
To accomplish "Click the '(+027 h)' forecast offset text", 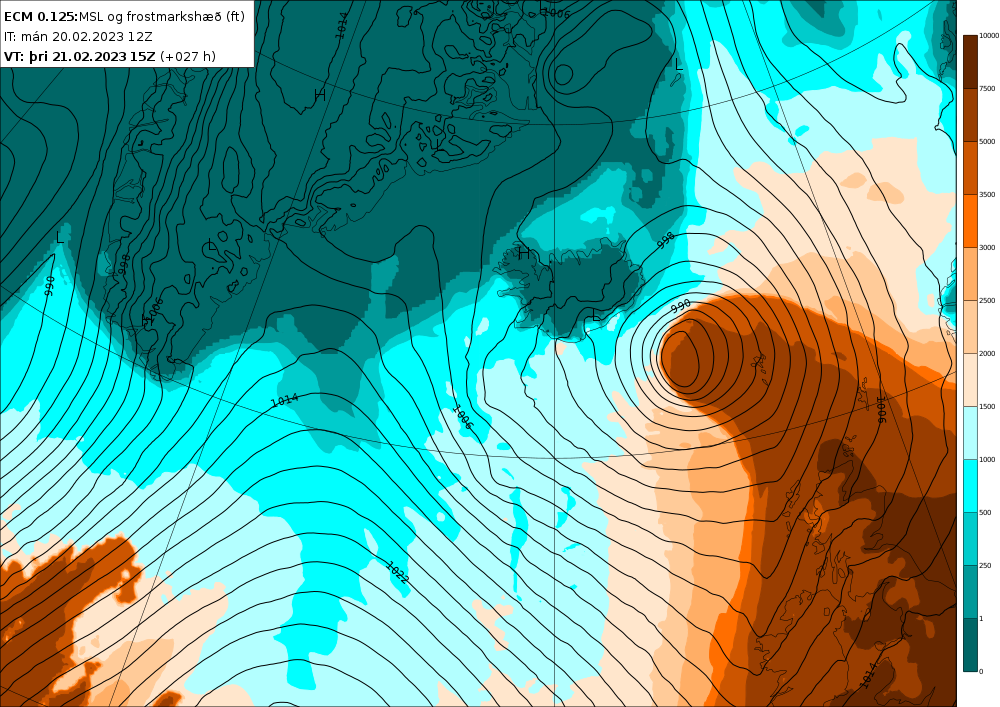I will (x=188, y=56).
